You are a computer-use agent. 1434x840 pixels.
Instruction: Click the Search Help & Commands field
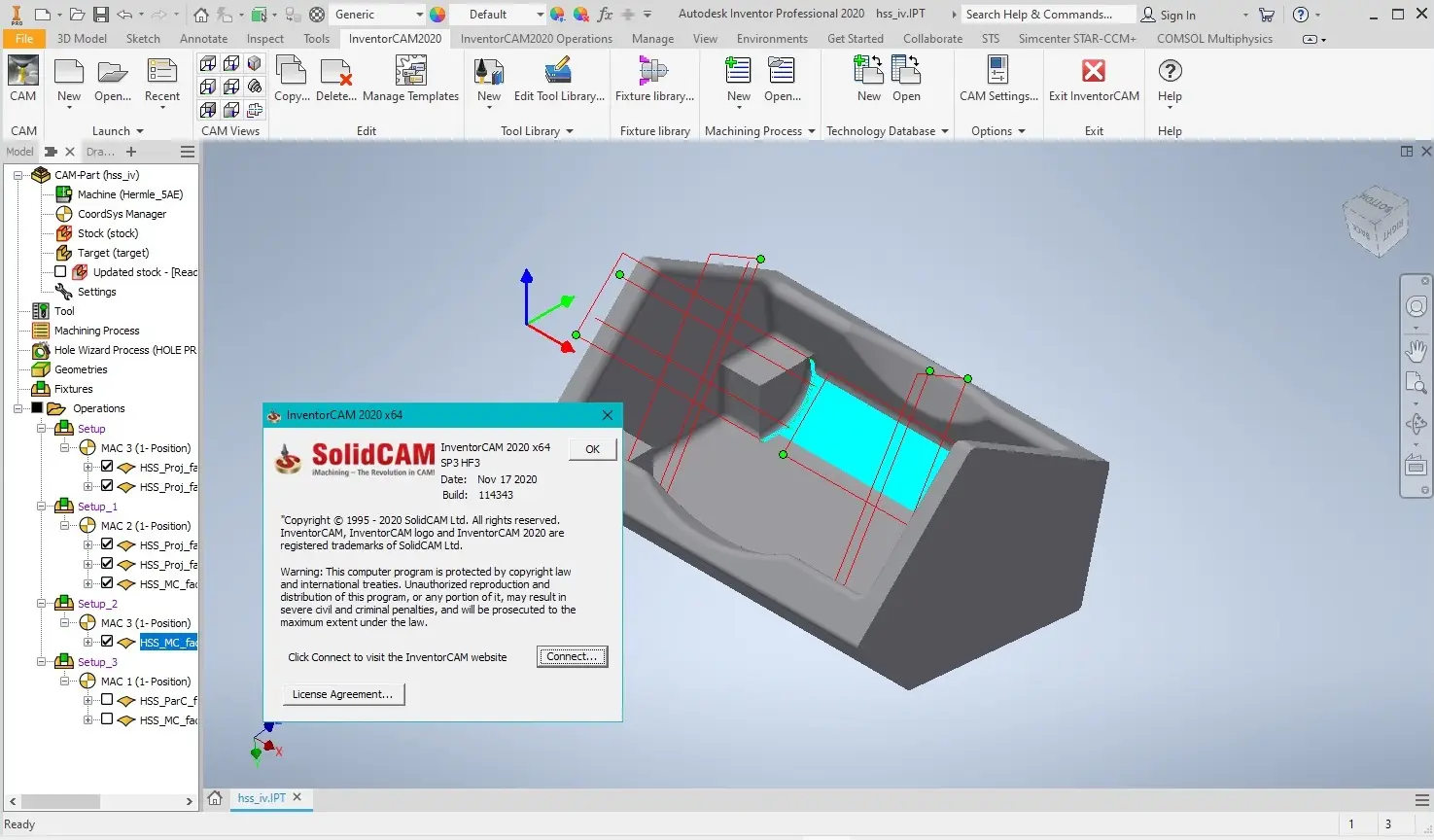(x=1048, y=15)
